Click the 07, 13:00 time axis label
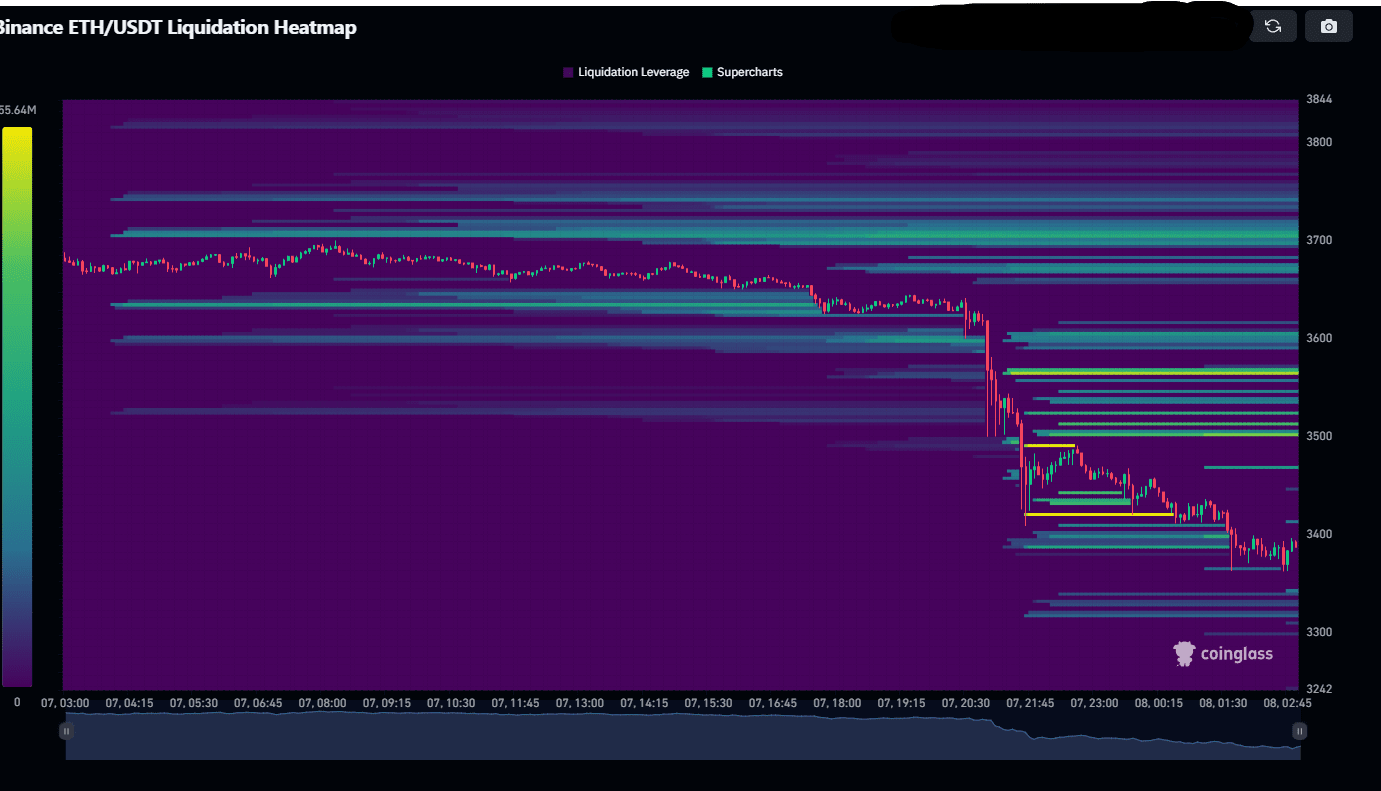 [x=580, y=703]
